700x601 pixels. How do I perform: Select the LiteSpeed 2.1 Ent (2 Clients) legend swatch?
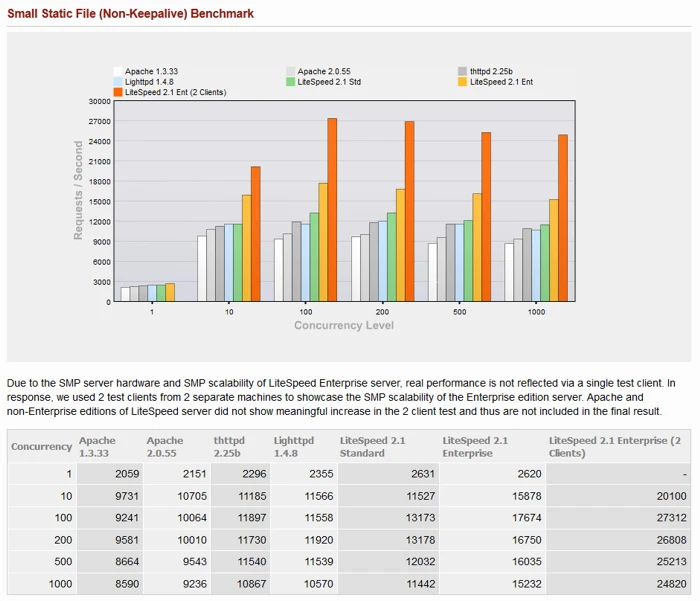pyautogui.click(x=118, y=92)
